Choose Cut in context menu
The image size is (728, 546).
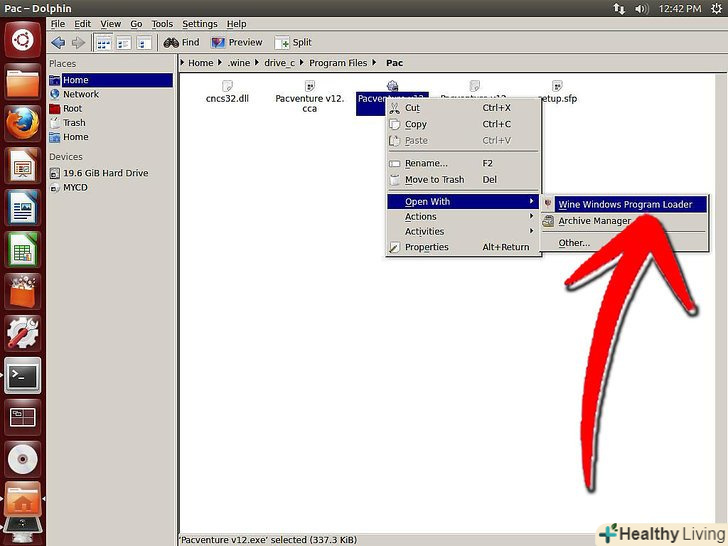point(463,108)
